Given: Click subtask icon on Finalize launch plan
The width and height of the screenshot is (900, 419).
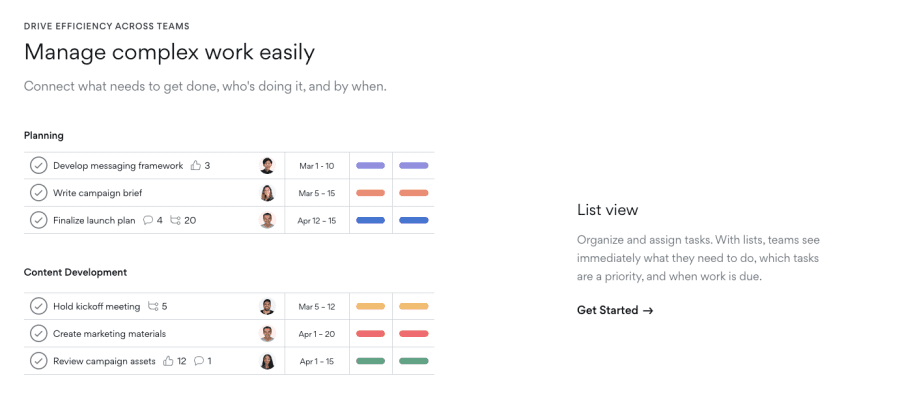Looking at the screenshot, I should coord(176,220).
